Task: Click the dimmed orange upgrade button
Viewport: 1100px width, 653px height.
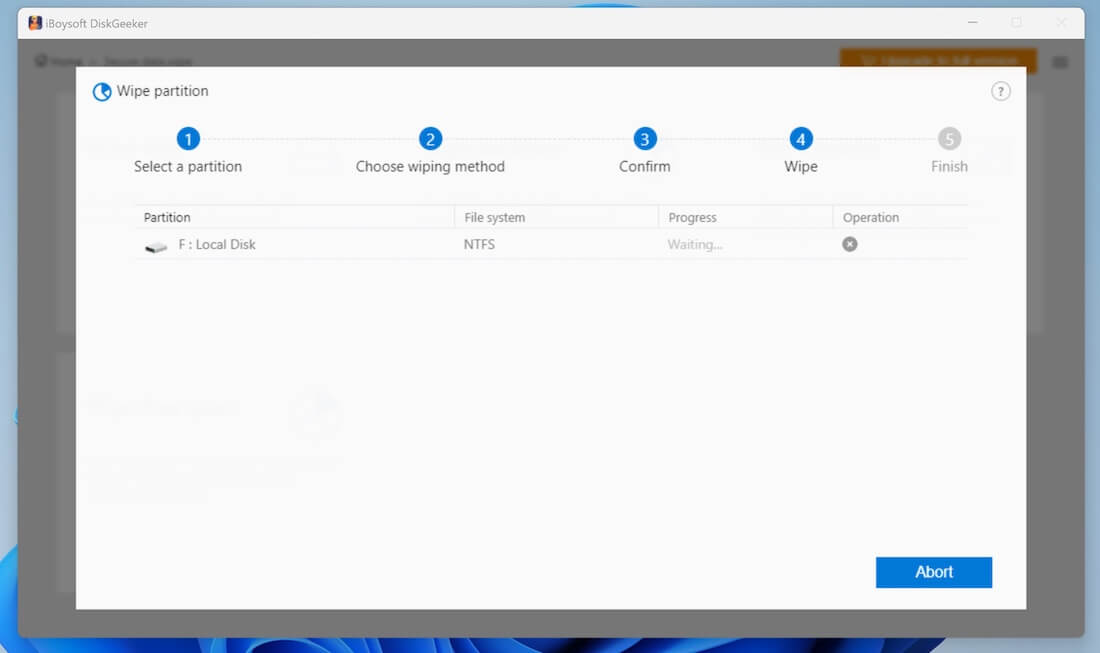Action: point(938,61)
